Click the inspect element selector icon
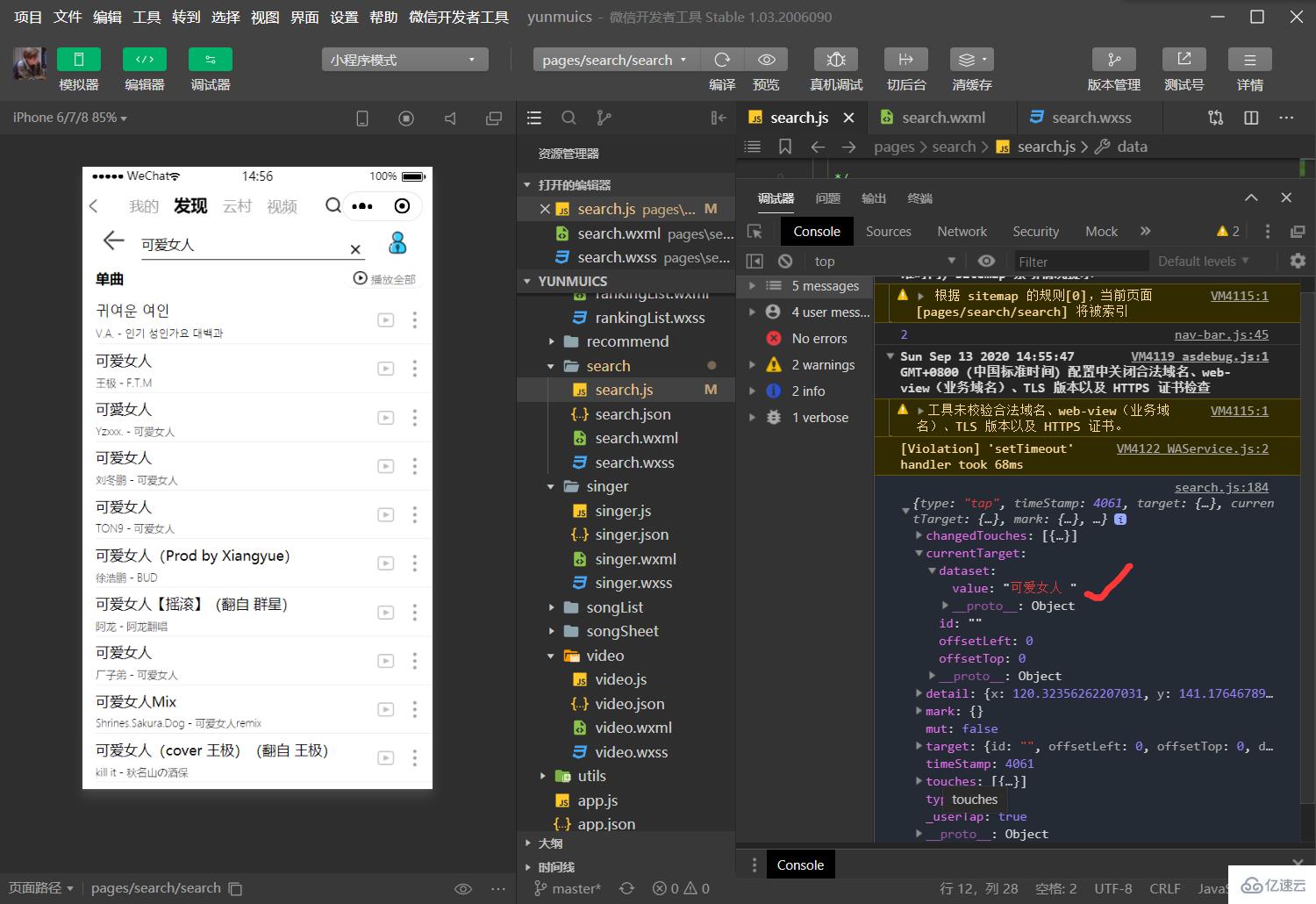1316x904 pixels. coord(755,232)
